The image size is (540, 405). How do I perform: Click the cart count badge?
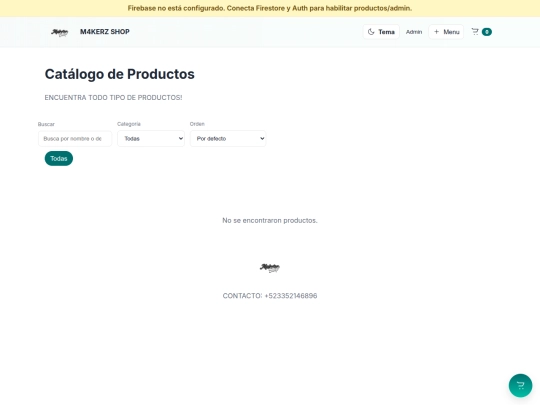pos(487,32)
